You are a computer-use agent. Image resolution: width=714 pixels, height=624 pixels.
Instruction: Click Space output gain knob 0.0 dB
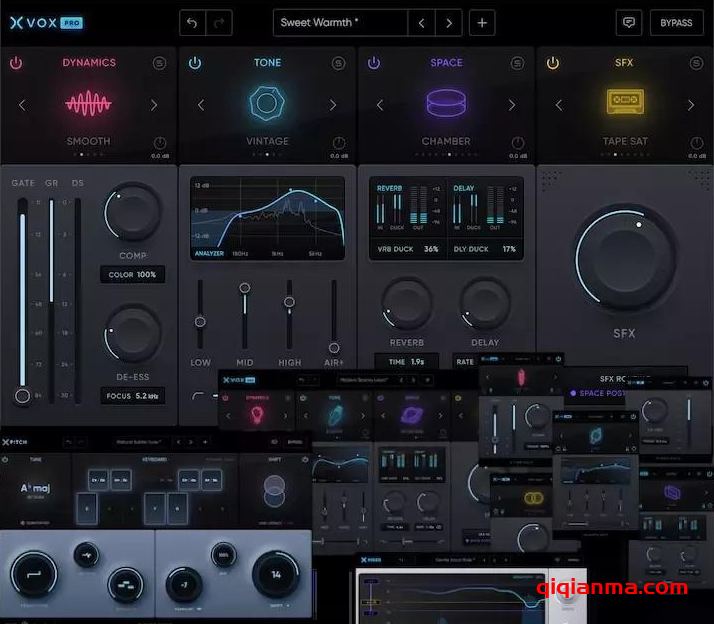(x=518, y=143)
